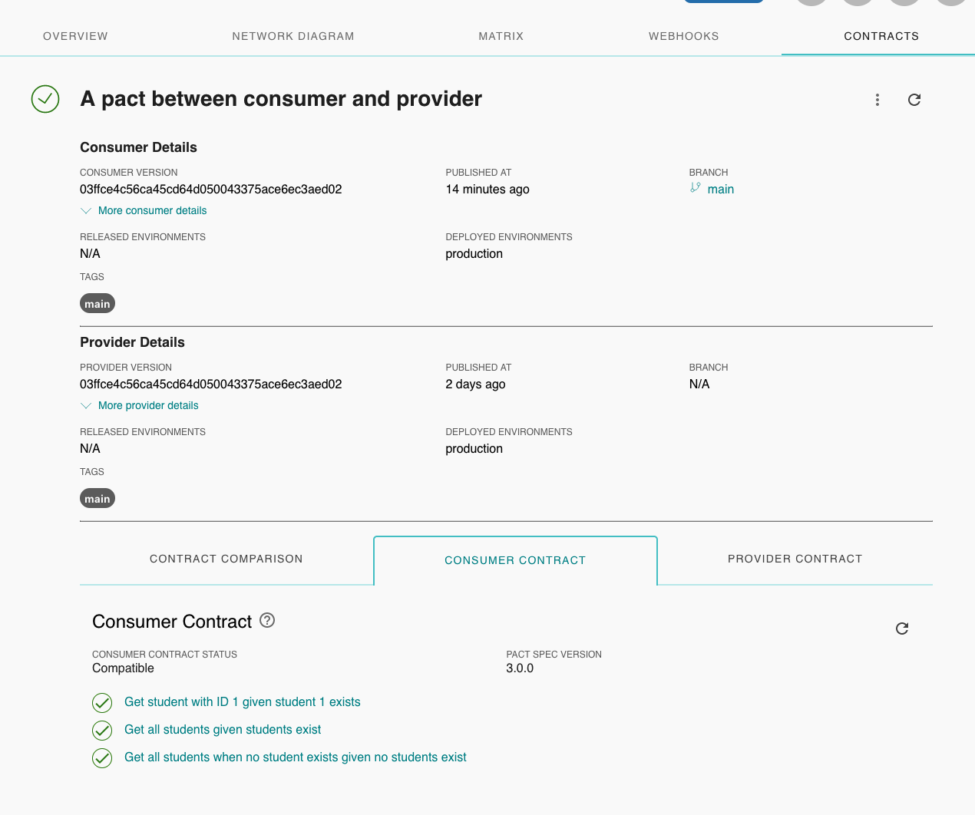The width and height of the screenshot is (975, 815).
Task: Click checkmark beside Get student with ID 1
Action: pyautogui.click(x=102, y=702)
